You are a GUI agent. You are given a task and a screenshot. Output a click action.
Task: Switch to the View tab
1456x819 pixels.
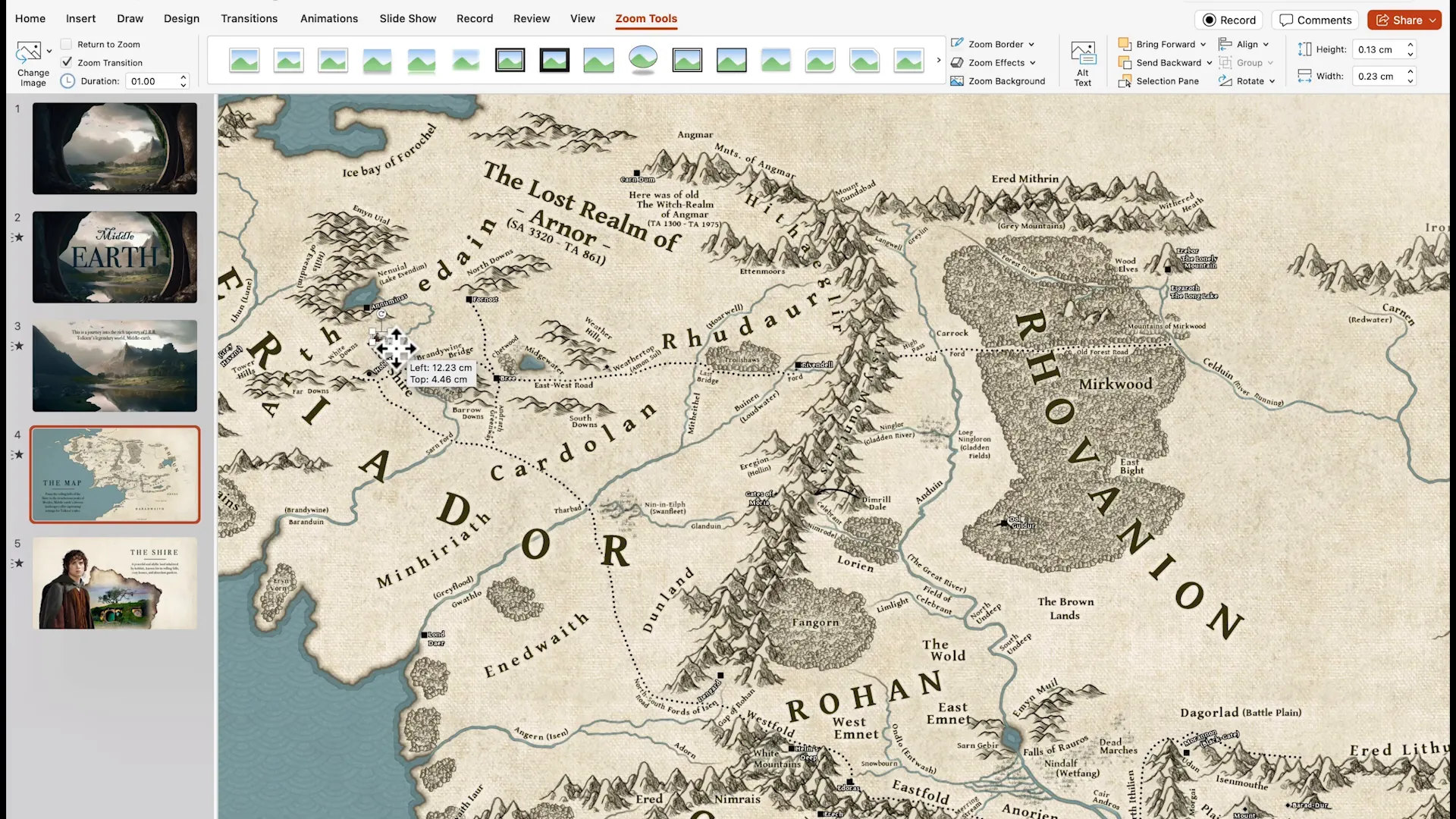pos(582,18)
